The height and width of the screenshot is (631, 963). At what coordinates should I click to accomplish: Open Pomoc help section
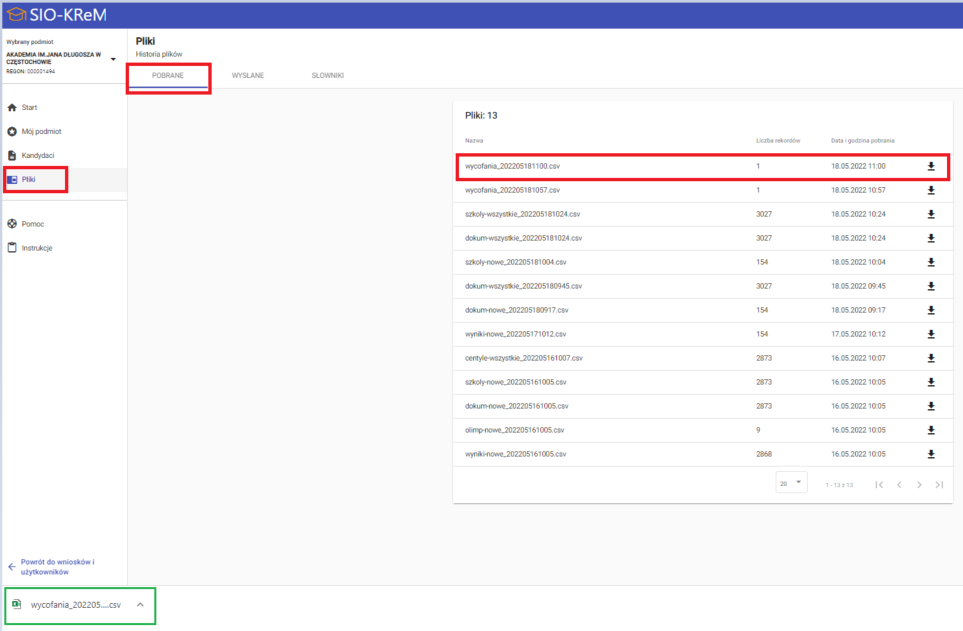[32, 224]
